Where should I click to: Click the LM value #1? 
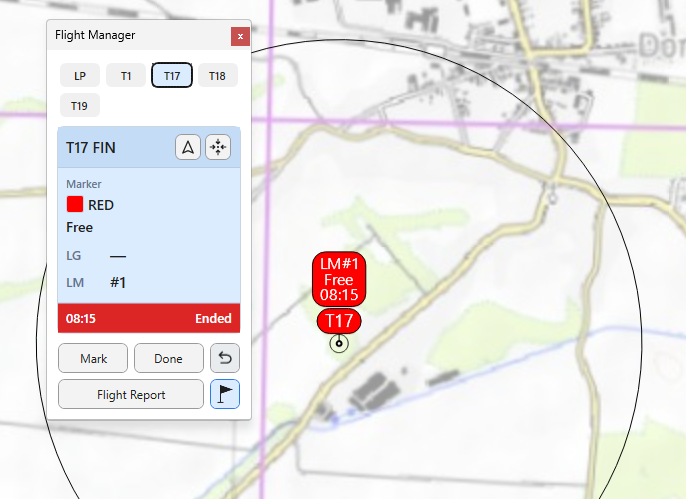[x=118, y=283]
